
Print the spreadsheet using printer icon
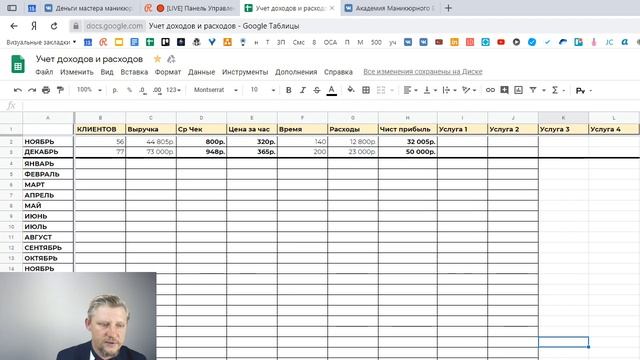(46, 90)
